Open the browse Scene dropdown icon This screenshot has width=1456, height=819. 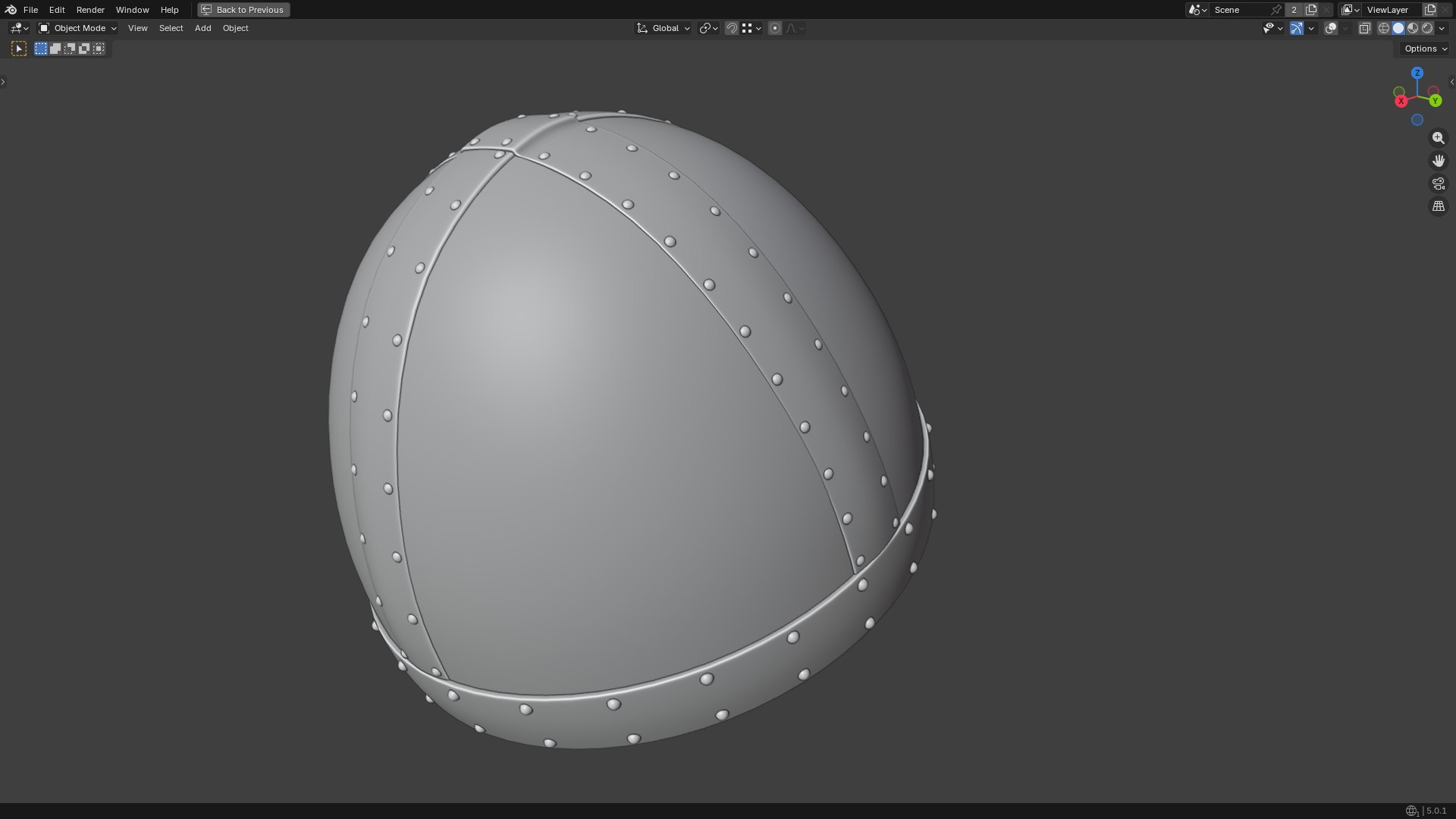coord(1197,10)
